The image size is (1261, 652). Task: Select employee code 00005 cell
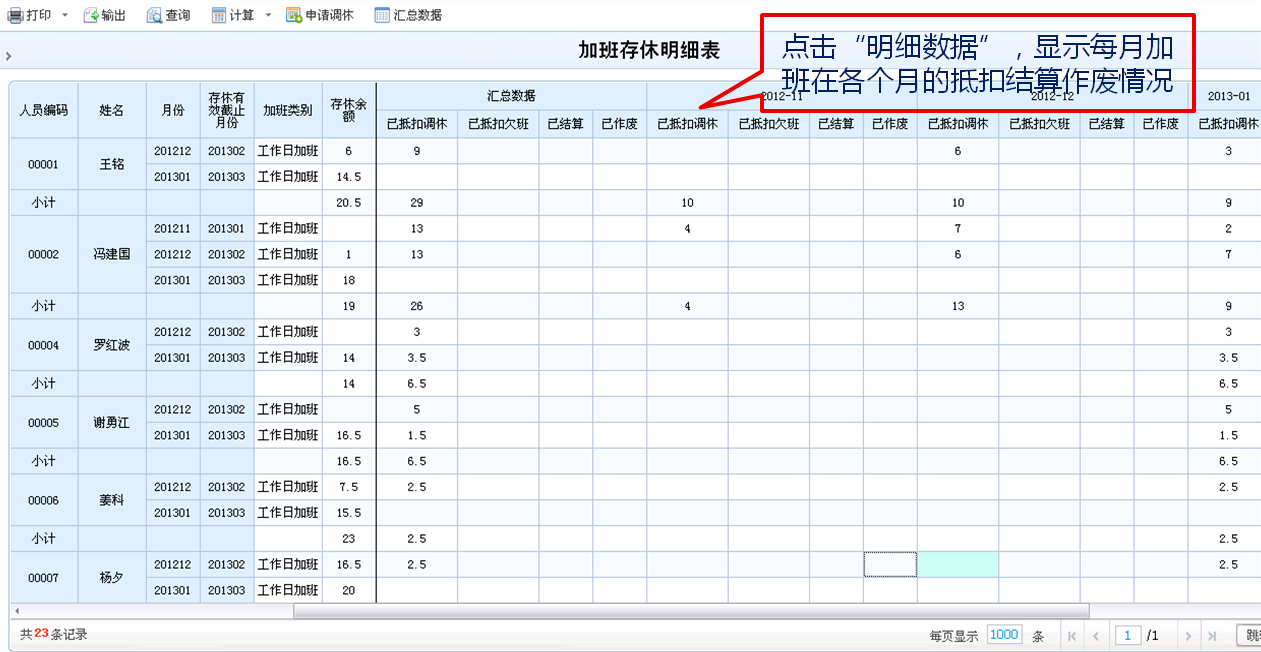44,423
